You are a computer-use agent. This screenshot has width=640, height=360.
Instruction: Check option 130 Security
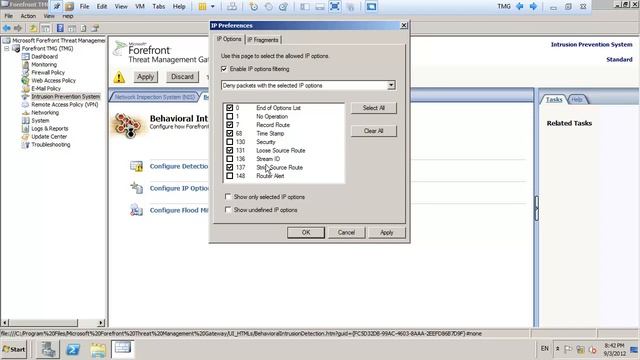(229, 142)
